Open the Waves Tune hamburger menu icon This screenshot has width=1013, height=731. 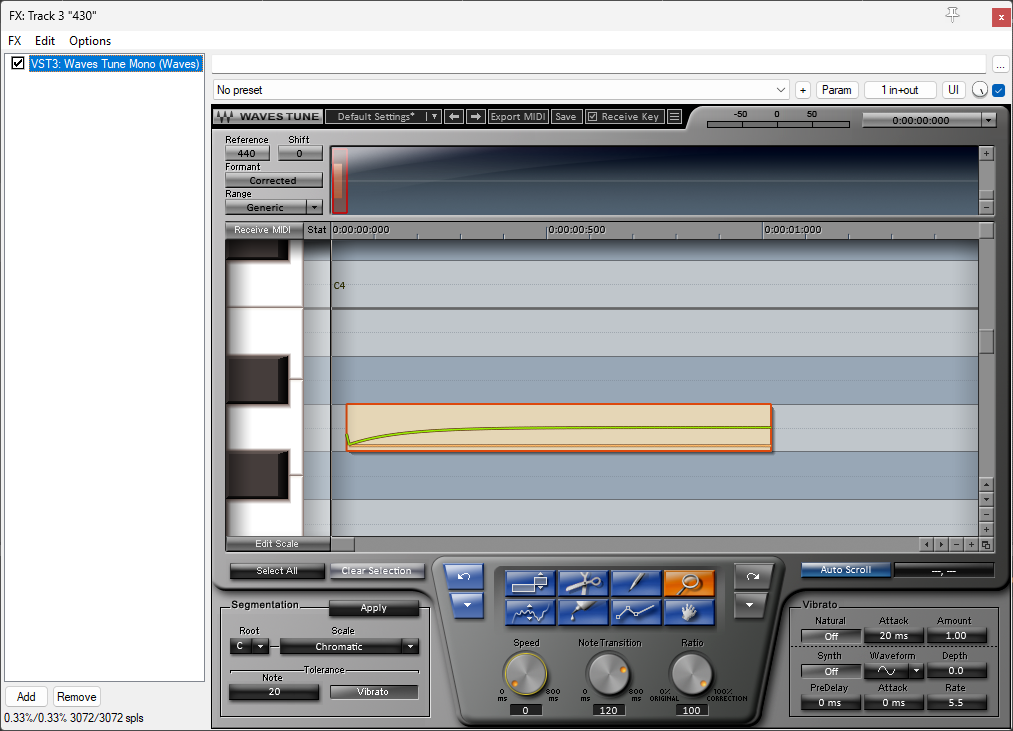674,116
